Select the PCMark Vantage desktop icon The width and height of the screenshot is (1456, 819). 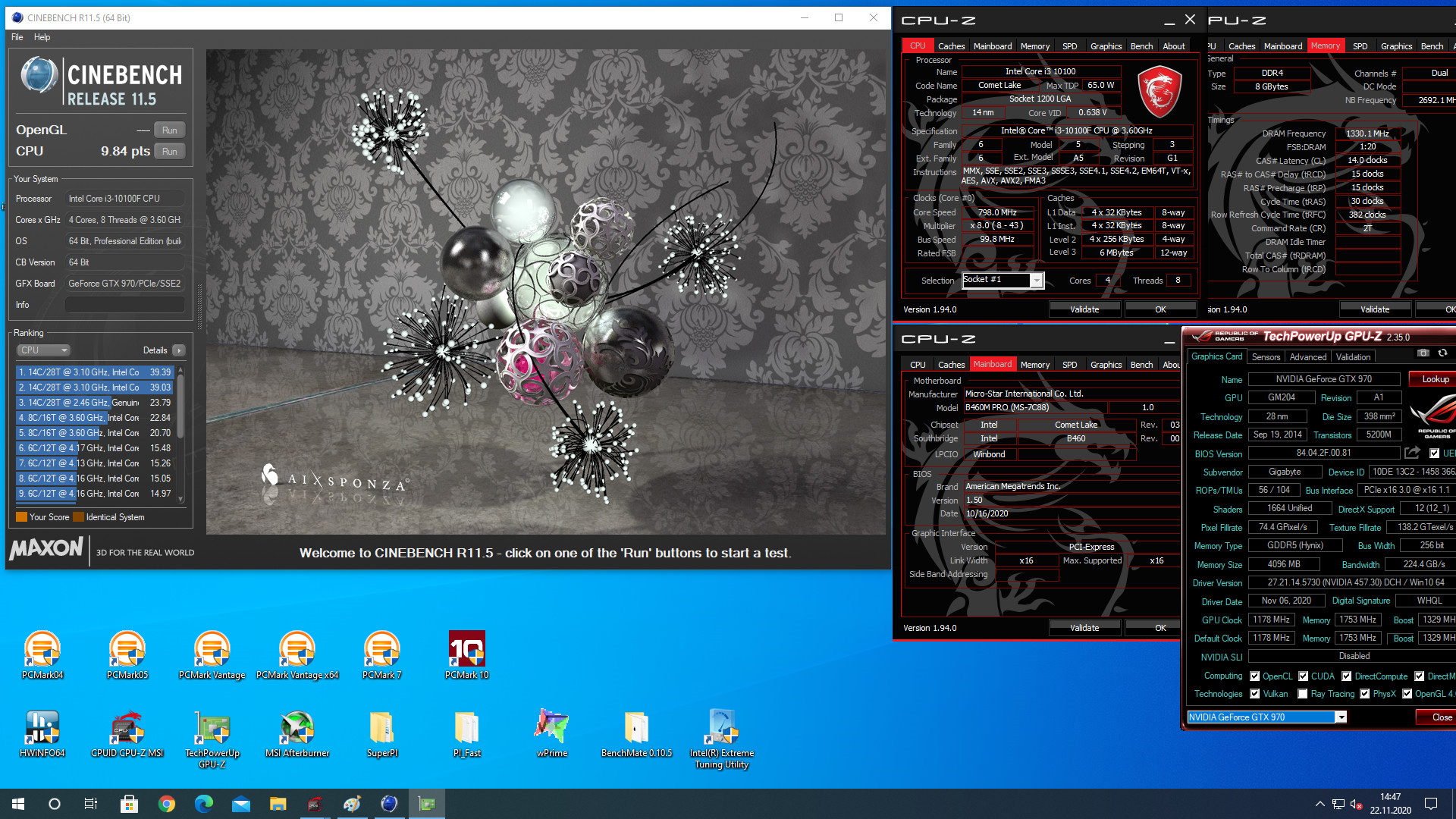pyautogui.click(x=212, y=655)
